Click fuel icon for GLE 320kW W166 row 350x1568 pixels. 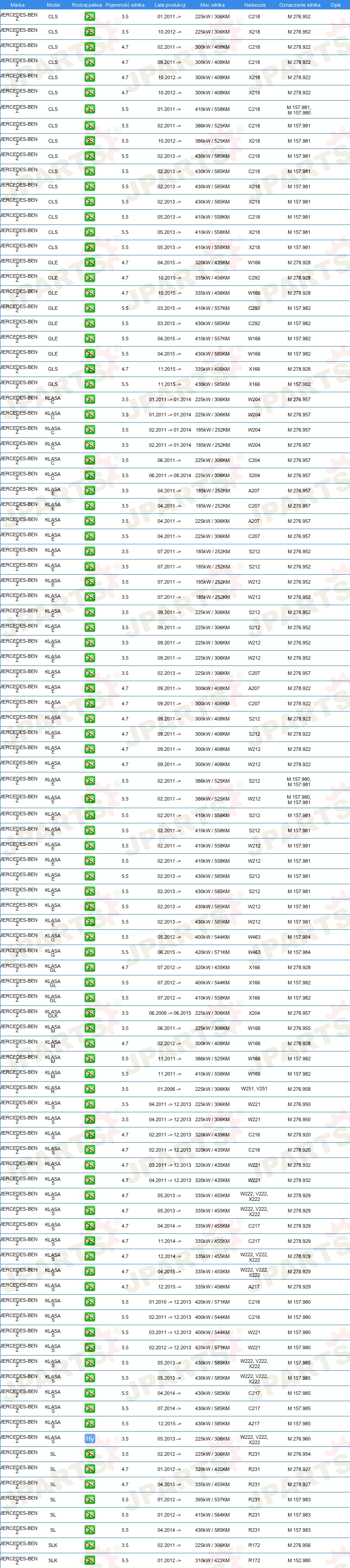coord(90,263)
